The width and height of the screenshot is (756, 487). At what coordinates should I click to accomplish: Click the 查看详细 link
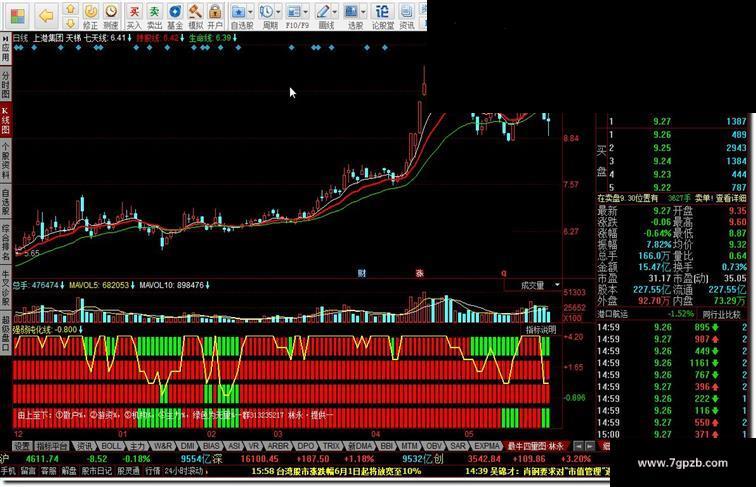[731, 198]
